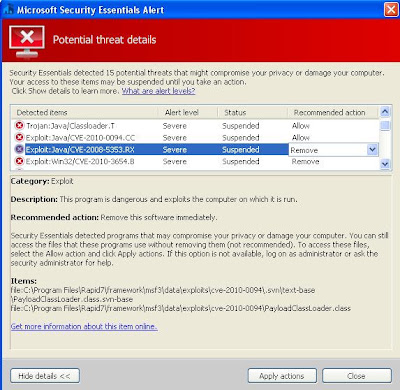Click the list scrollbar down arrow
400x390 pixels.
pos(385,164)
